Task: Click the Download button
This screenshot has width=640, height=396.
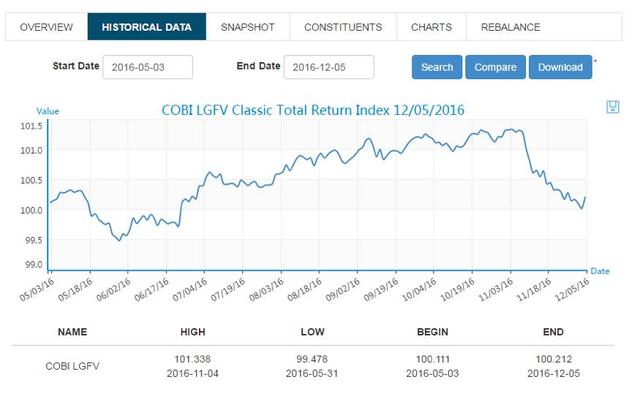Action: pyautogui.click(x=560, y=67)
